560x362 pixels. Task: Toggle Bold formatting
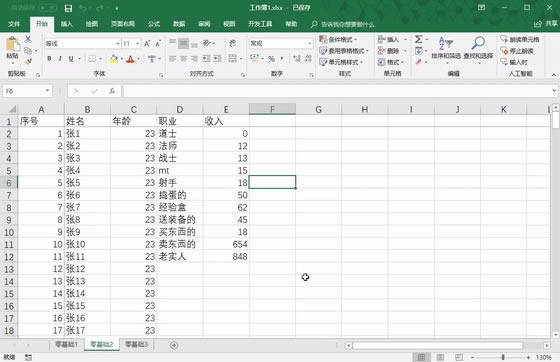pos(49,59)
